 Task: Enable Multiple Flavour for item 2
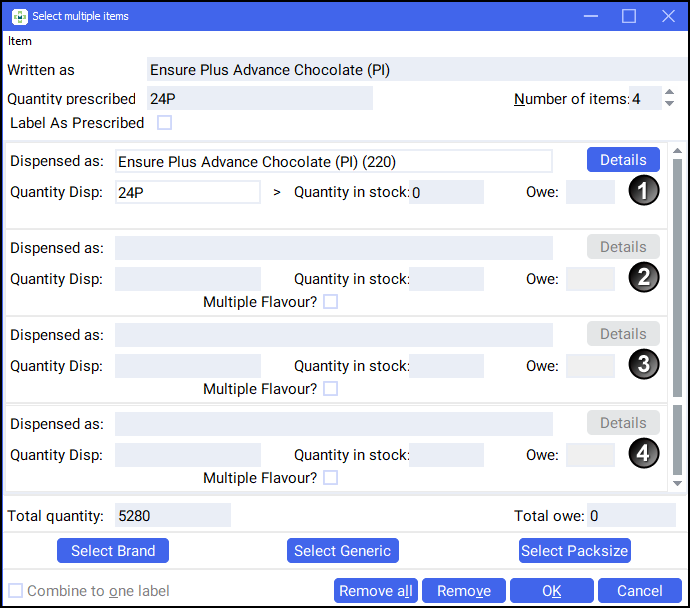click(330, 301)
